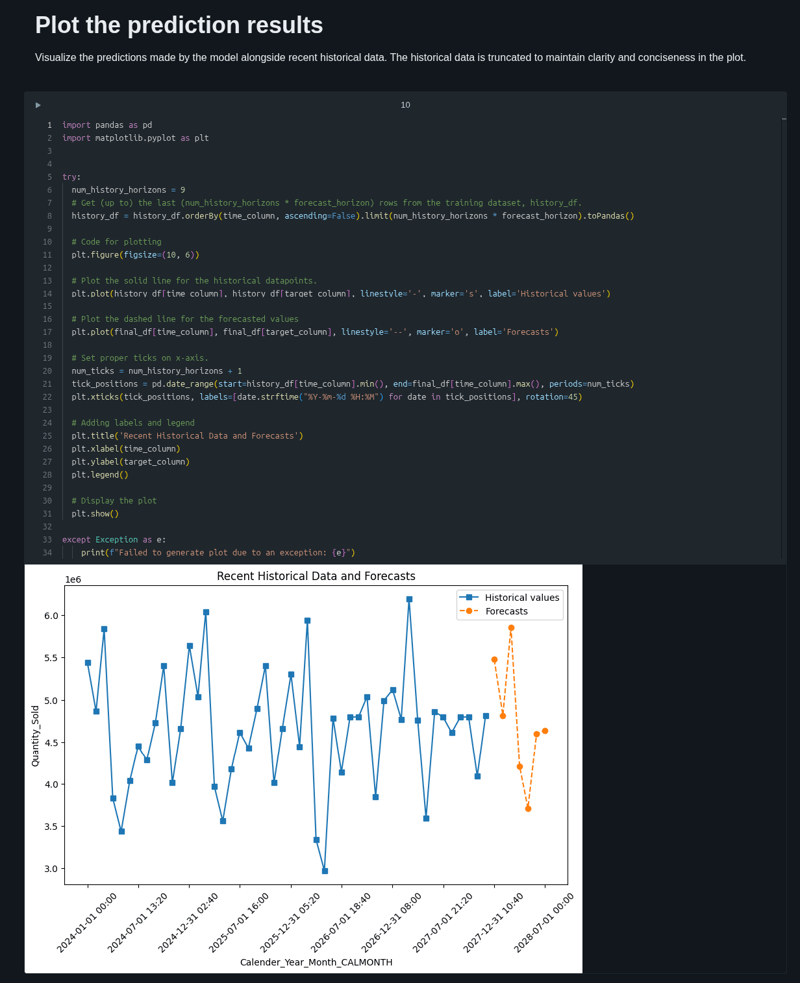This screenshot has width=800, height=983.
Task: Click the orange Forecasts legend marker
Action: (469, 611)
